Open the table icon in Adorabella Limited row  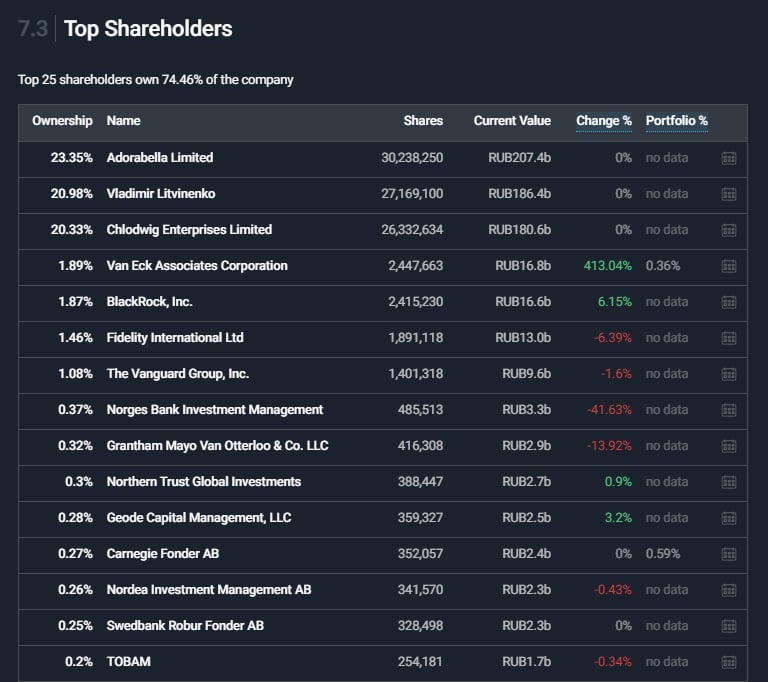[x=729, y=158]
